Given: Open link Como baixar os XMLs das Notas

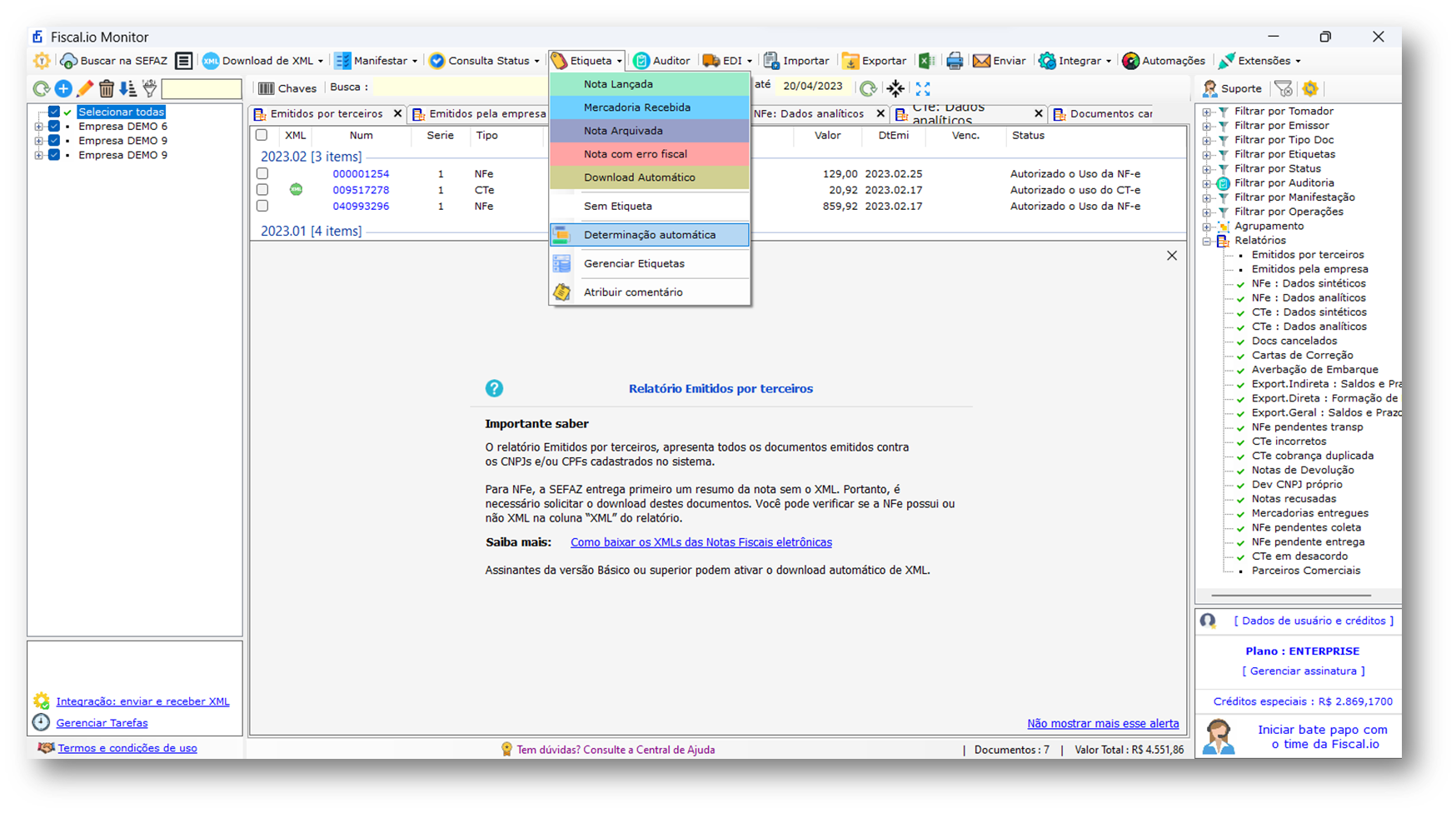Looking at the screenshot, I should [x=701, y=542].
